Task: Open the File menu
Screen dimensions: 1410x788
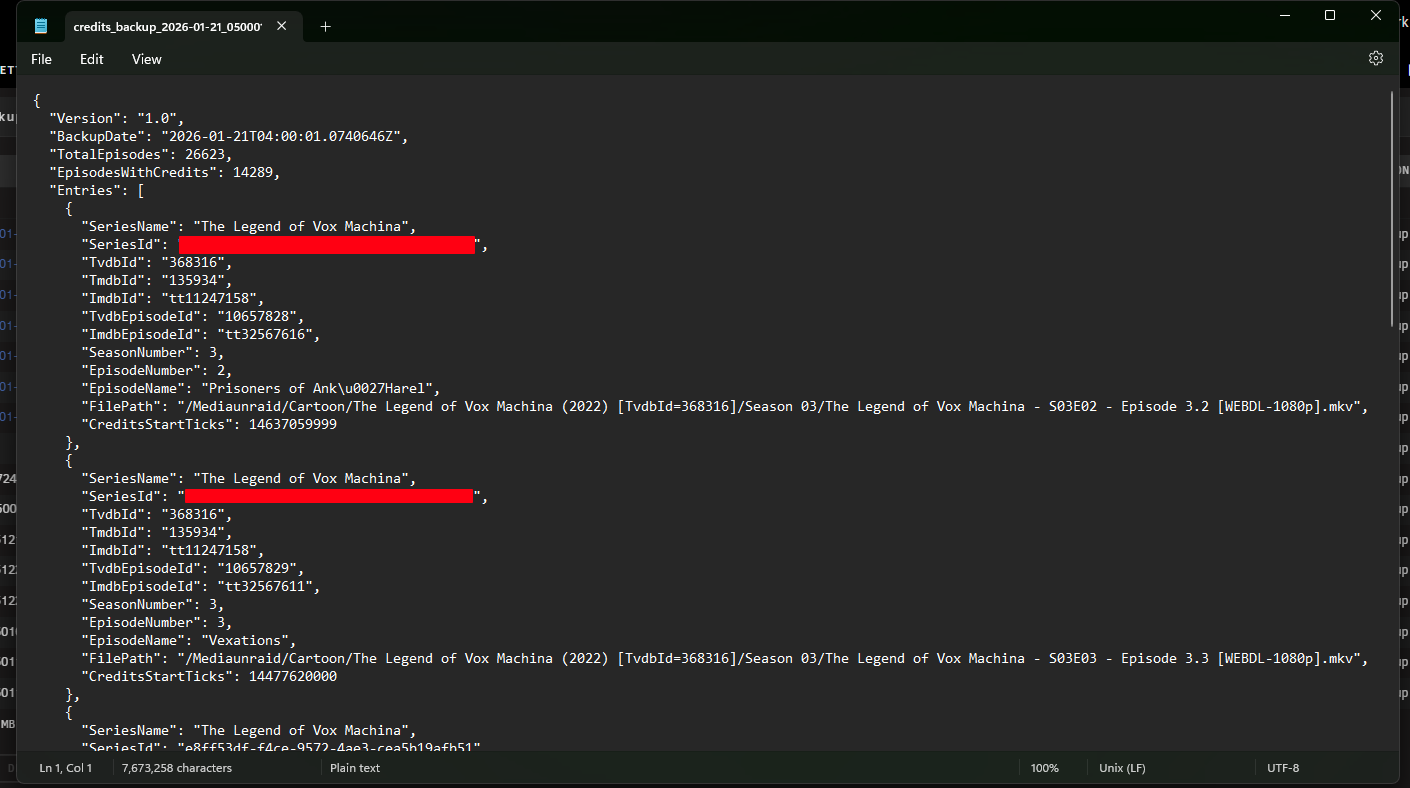Action: click(x=41, y=59)
